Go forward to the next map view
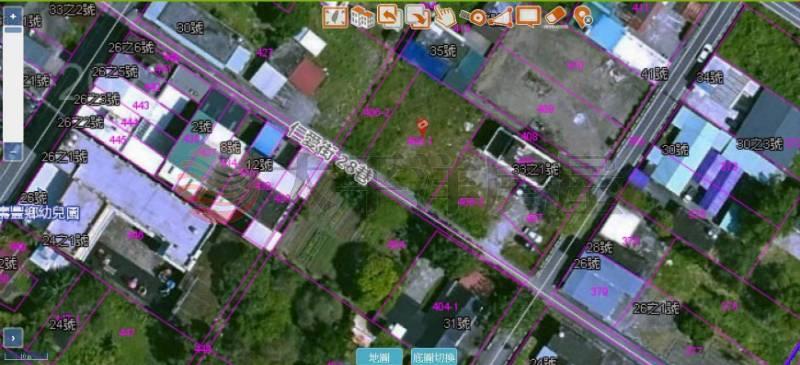Screen dimensions: 800x365 (x=417, y=17)
